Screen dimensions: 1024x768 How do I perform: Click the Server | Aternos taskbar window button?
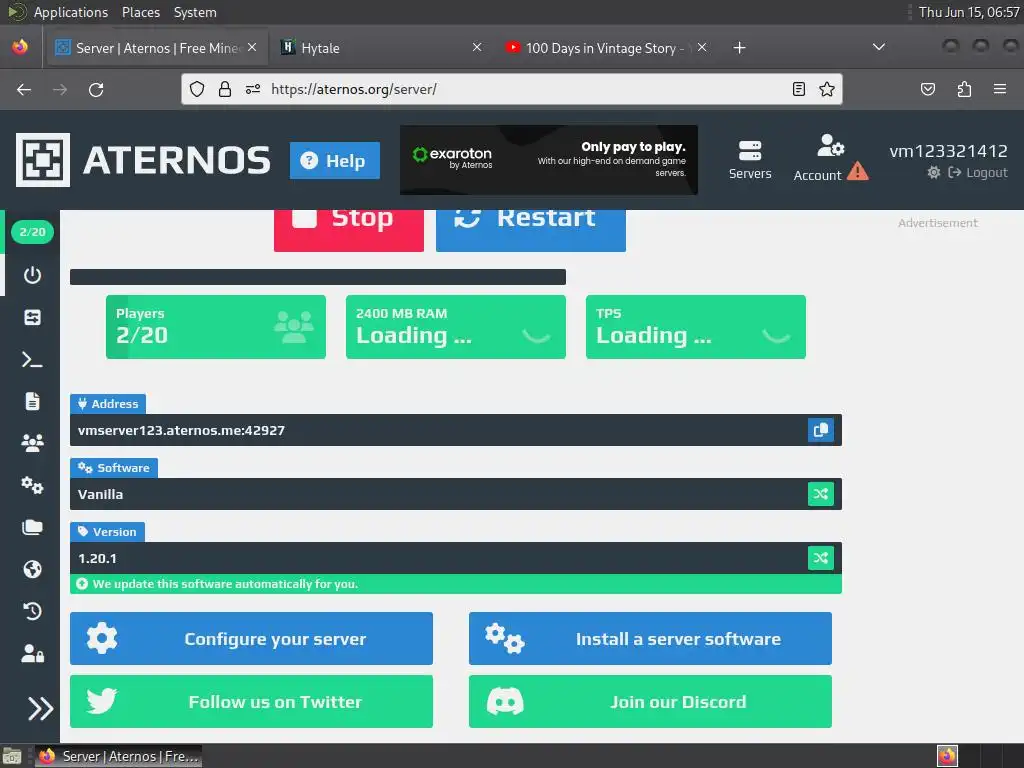point(118,756)
